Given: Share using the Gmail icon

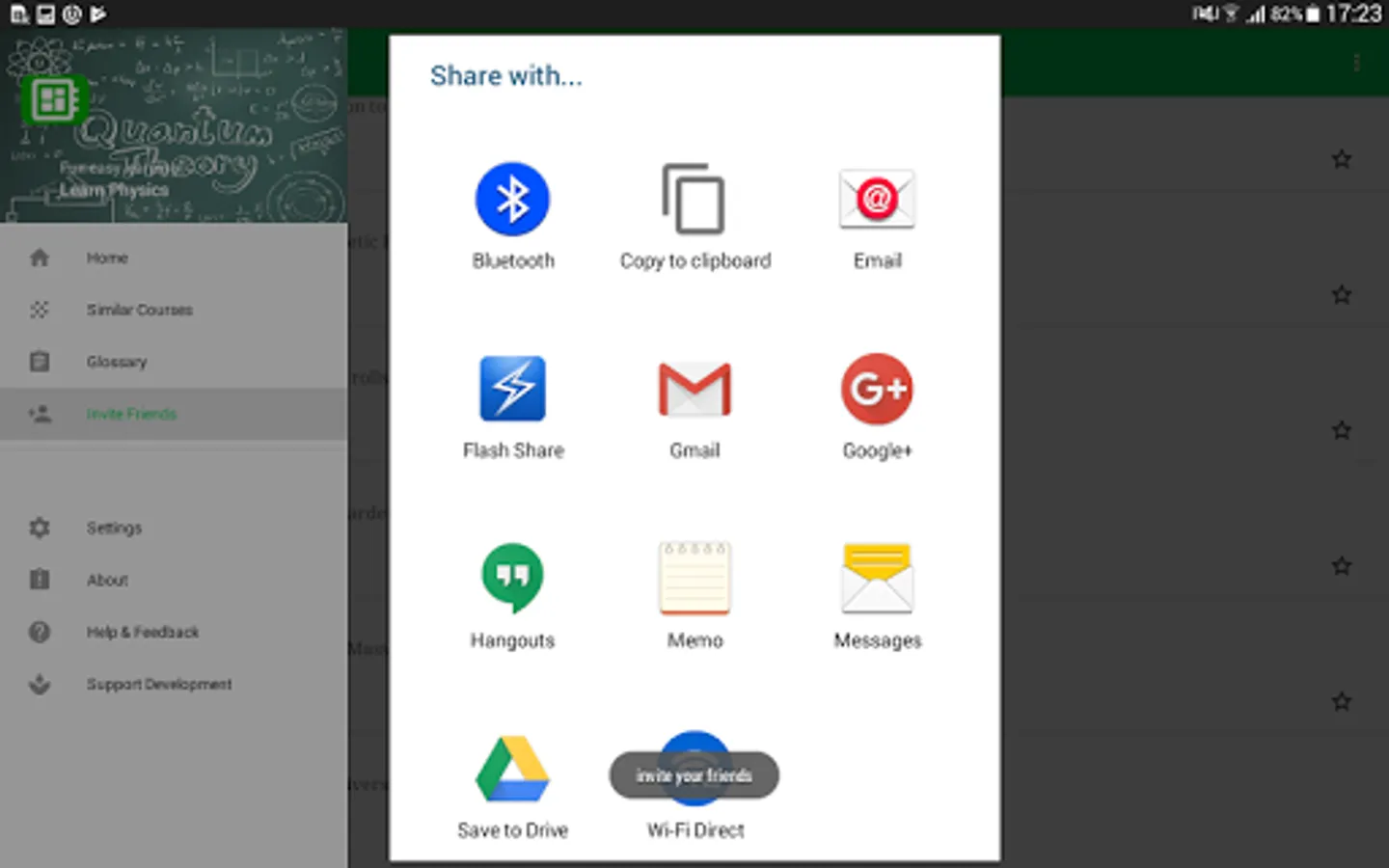Looking at the screenshot, I should (x=694, y=390).
